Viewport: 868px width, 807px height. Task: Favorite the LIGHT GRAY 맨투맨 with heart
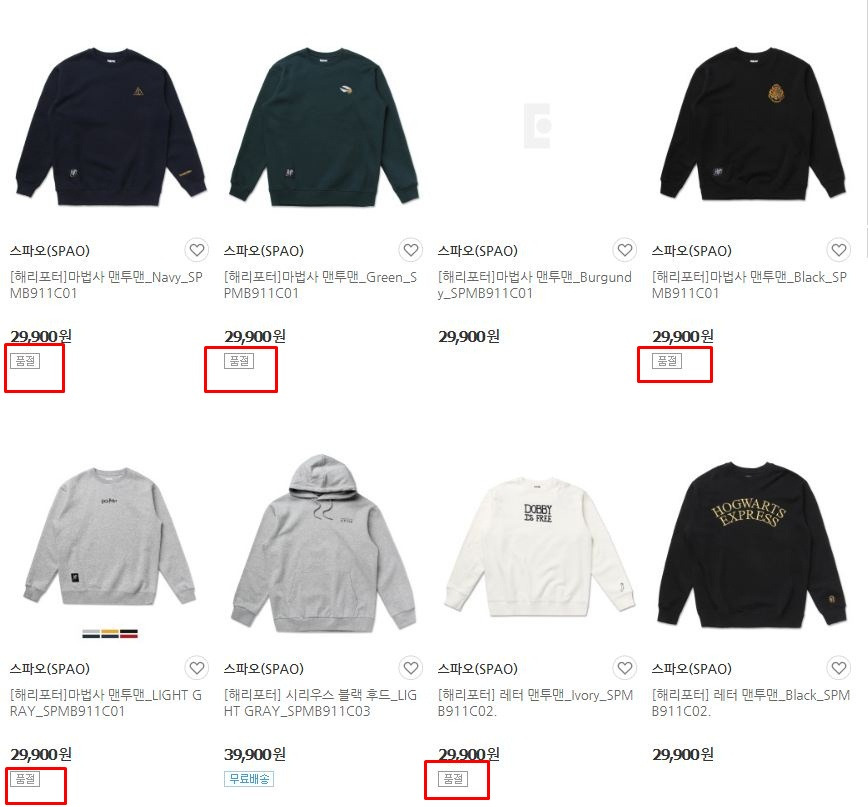tap(197, 669)
